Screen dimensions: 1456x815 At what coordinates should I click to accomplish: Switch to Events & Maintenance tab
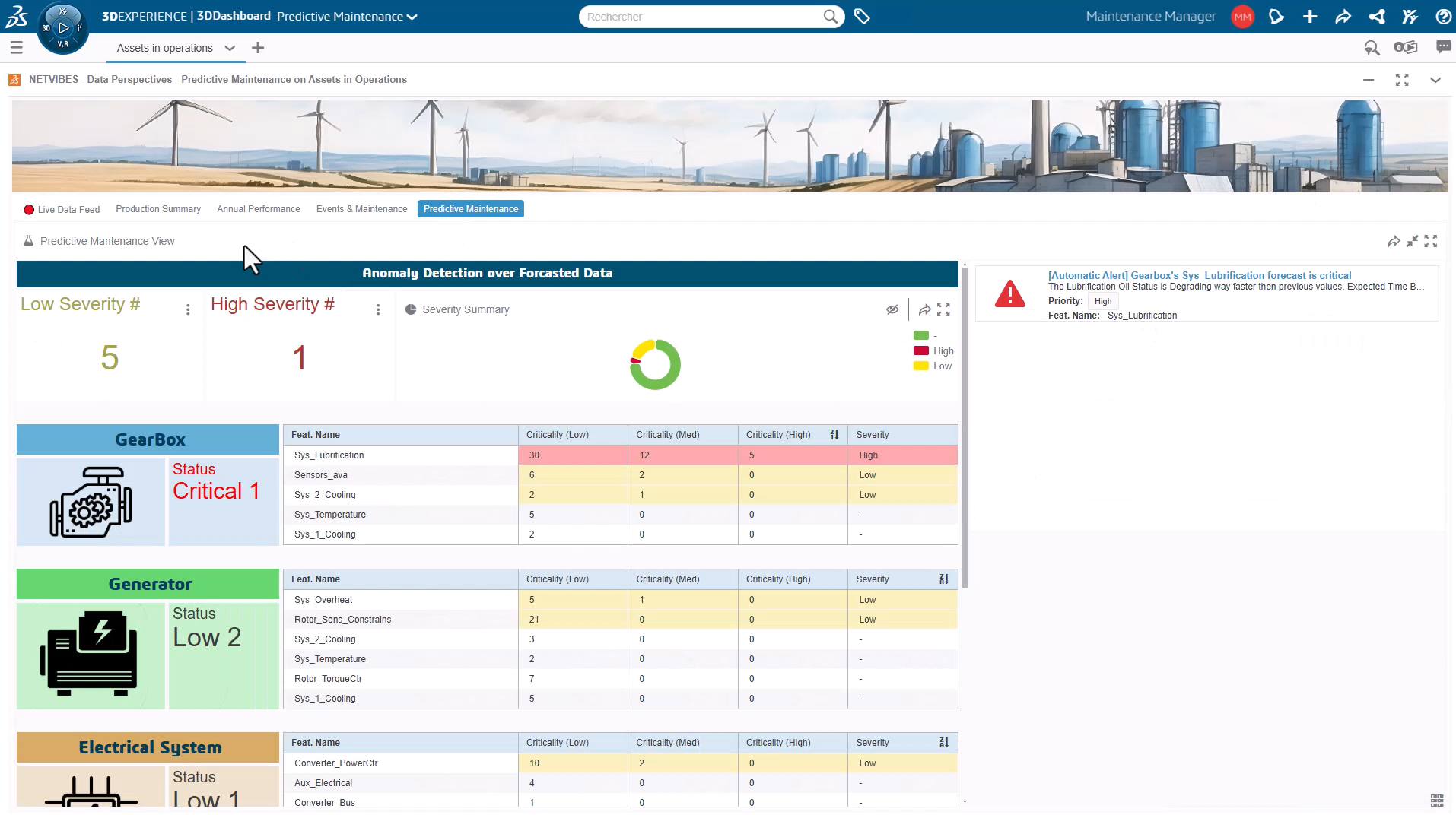(361, 209)
